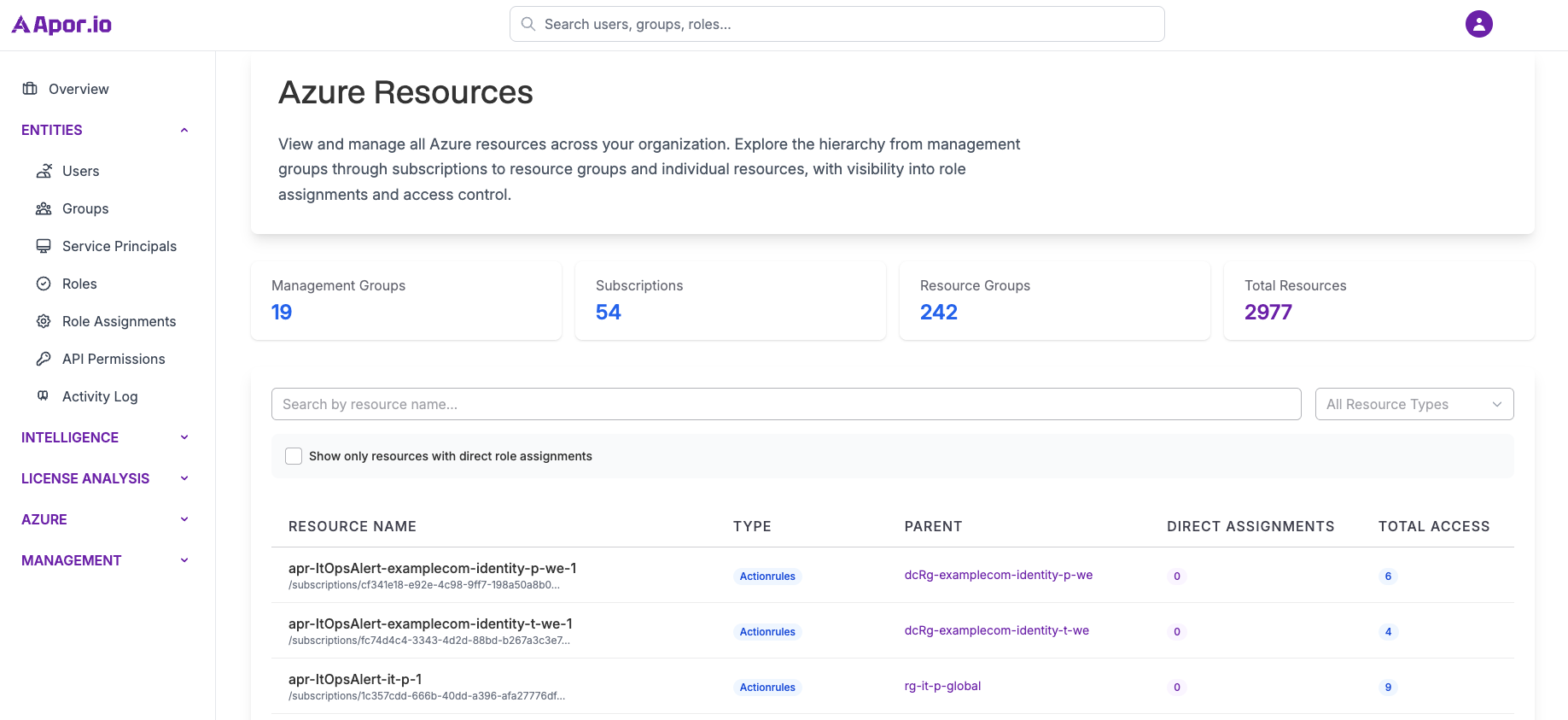Click the Groups icon in sidebar
This screenshot has width=1568, height=720.
(x=44, y=208)
